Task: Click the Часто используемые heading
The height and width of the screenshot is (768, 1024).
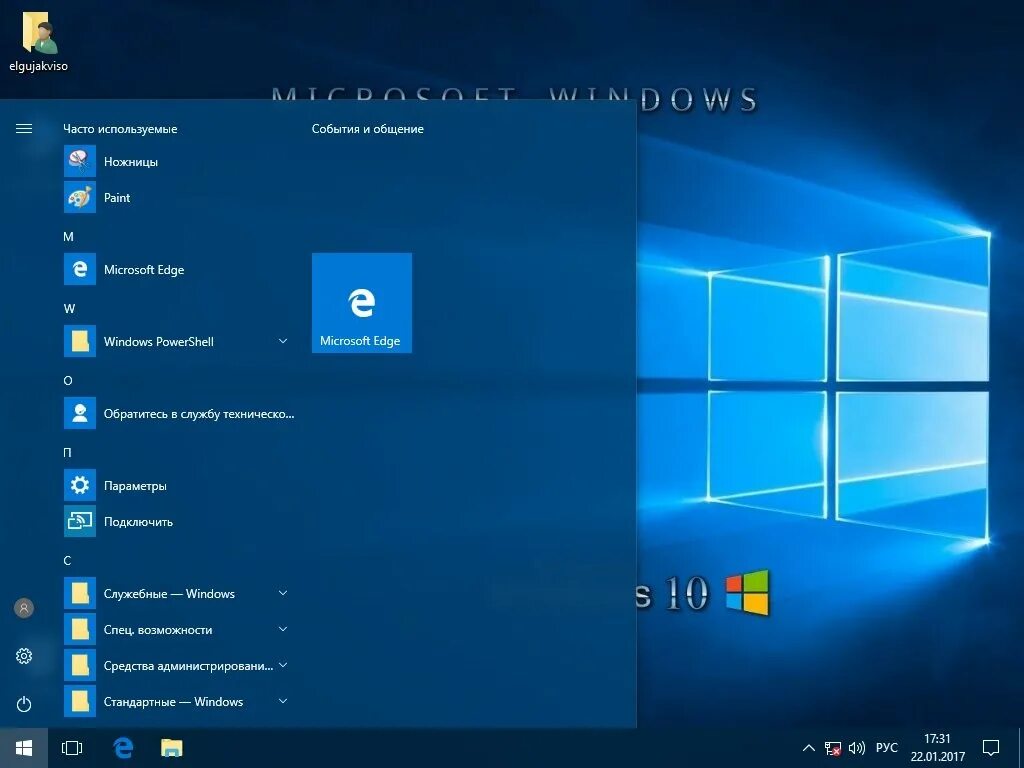Action: (120, 129)
